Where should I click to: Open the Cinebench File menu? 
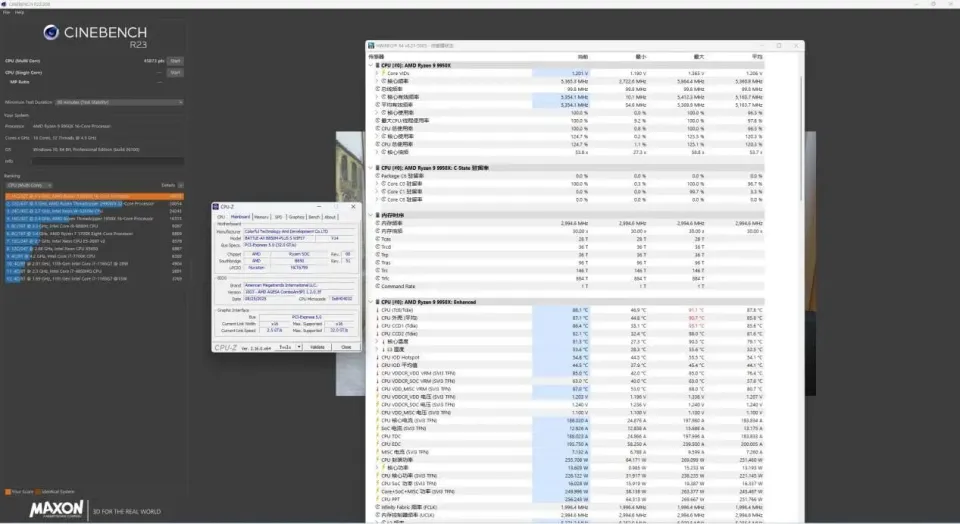coord(6,12)
